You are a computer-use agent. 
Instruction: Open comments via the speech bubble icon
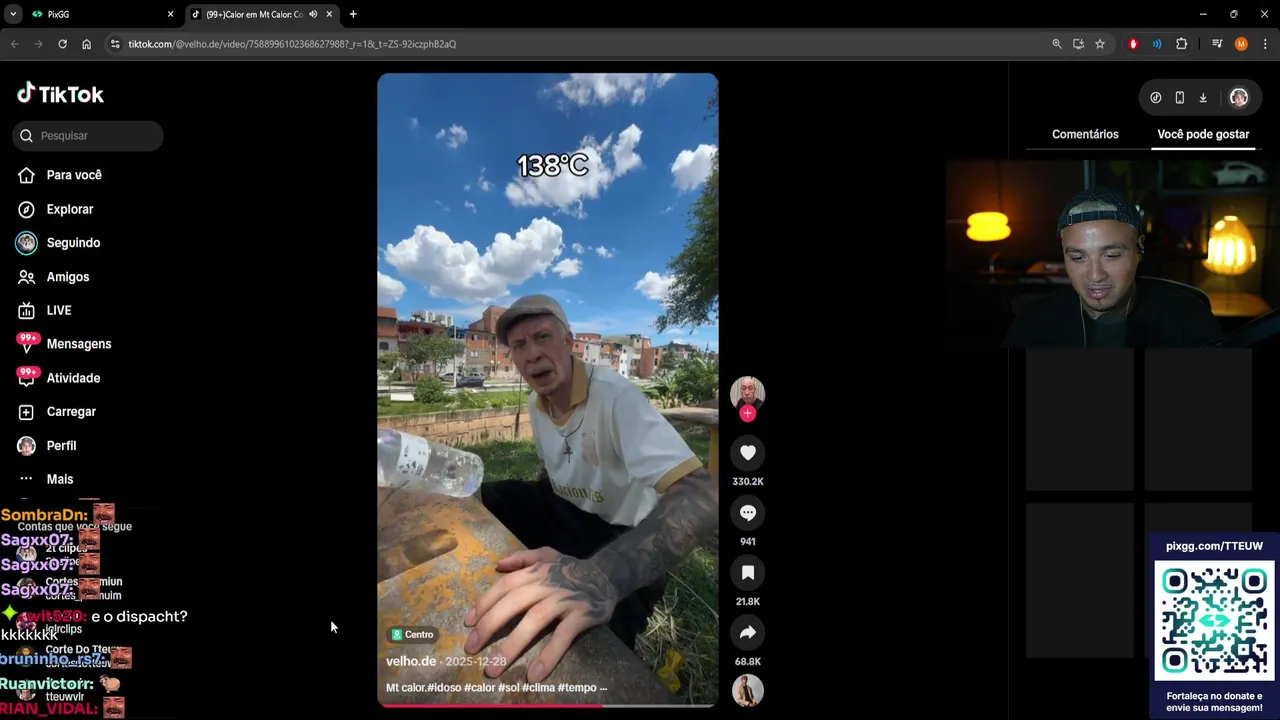(x=747, y=513)
